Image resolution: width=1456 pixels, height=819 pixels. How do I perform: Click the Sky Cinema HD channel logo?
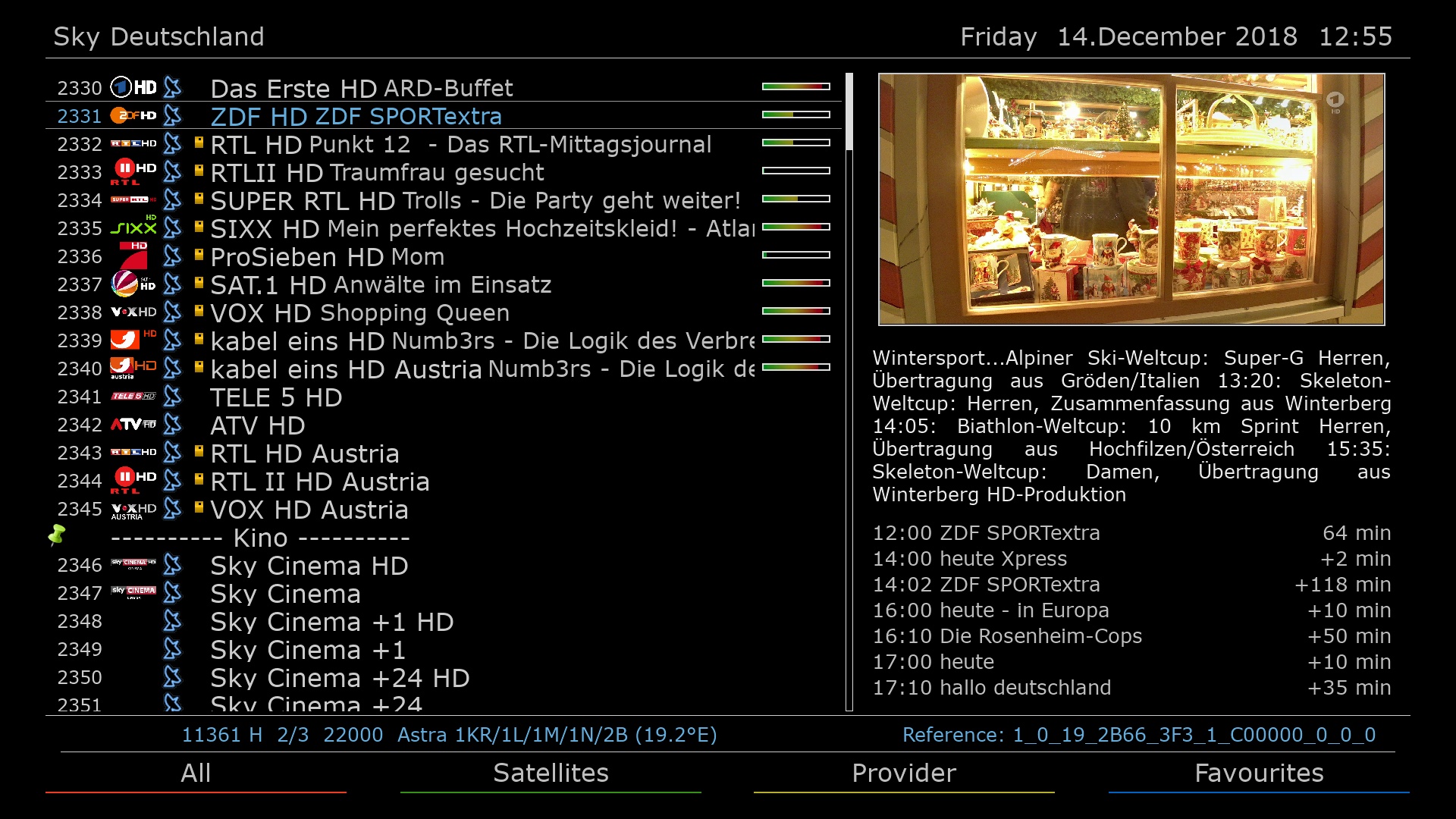click(x=133, y=563)
